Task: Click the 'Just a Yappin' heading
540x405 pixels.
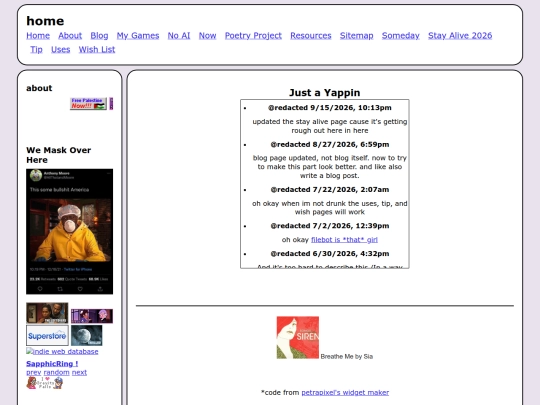Action: pos(324,93)
